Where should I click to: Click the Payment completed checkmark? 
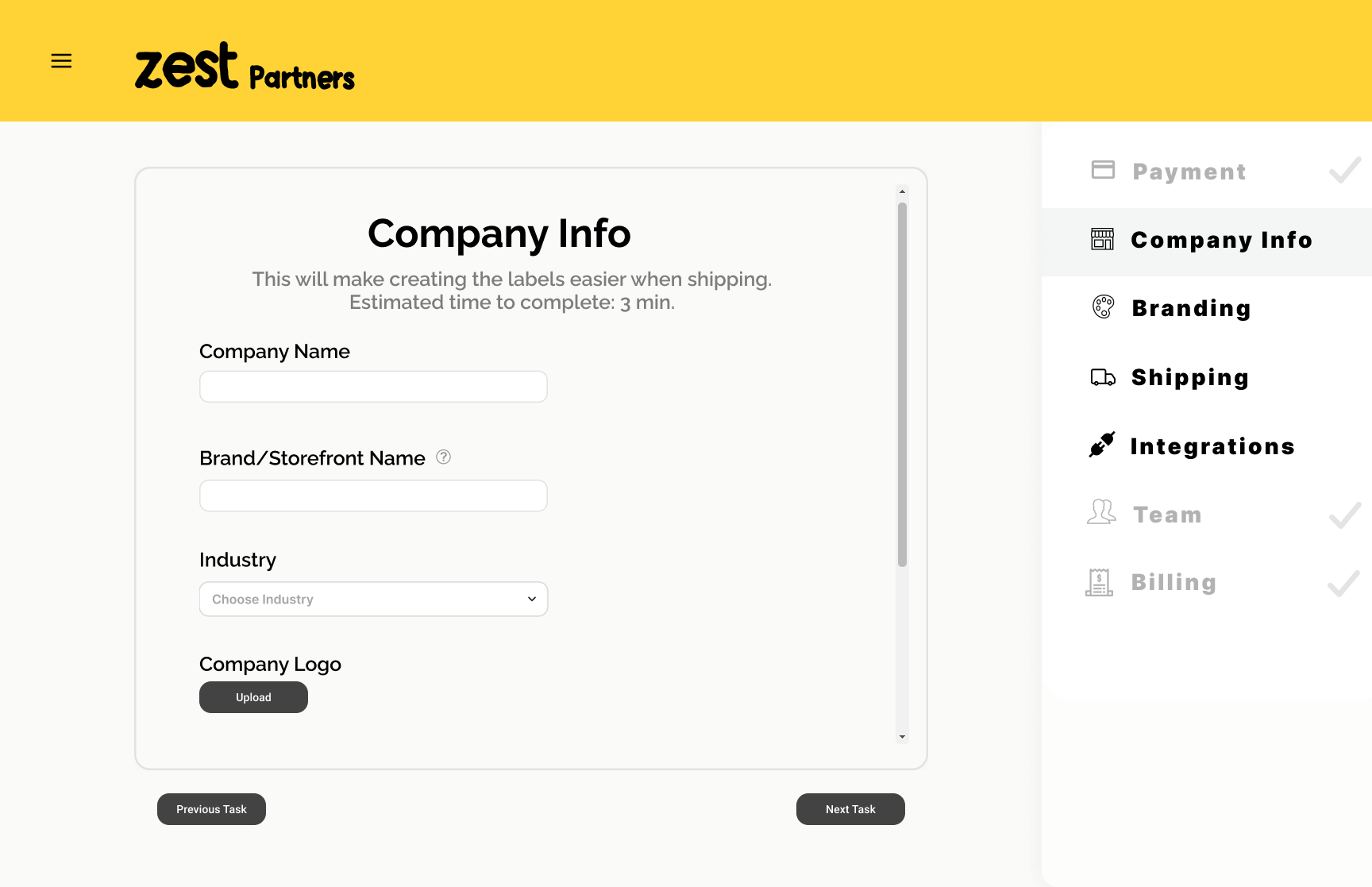pyautogui.click(x=1345, y=170)
